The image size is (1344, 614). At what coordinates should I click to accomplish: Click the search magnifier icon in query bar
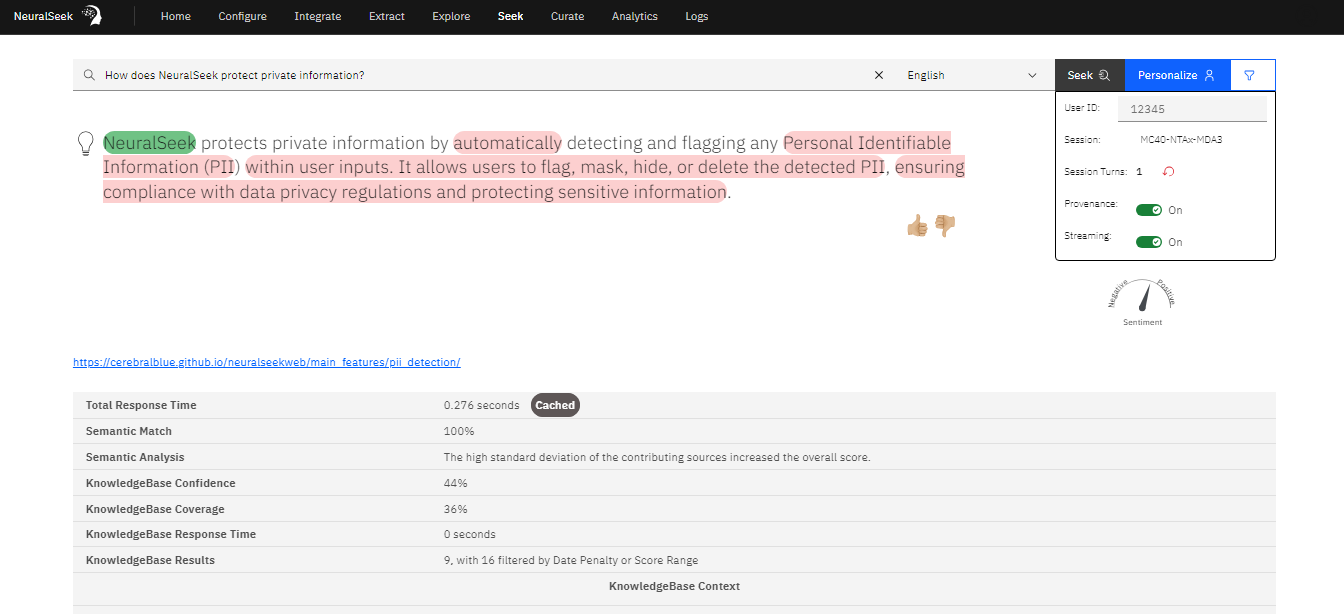89,75
